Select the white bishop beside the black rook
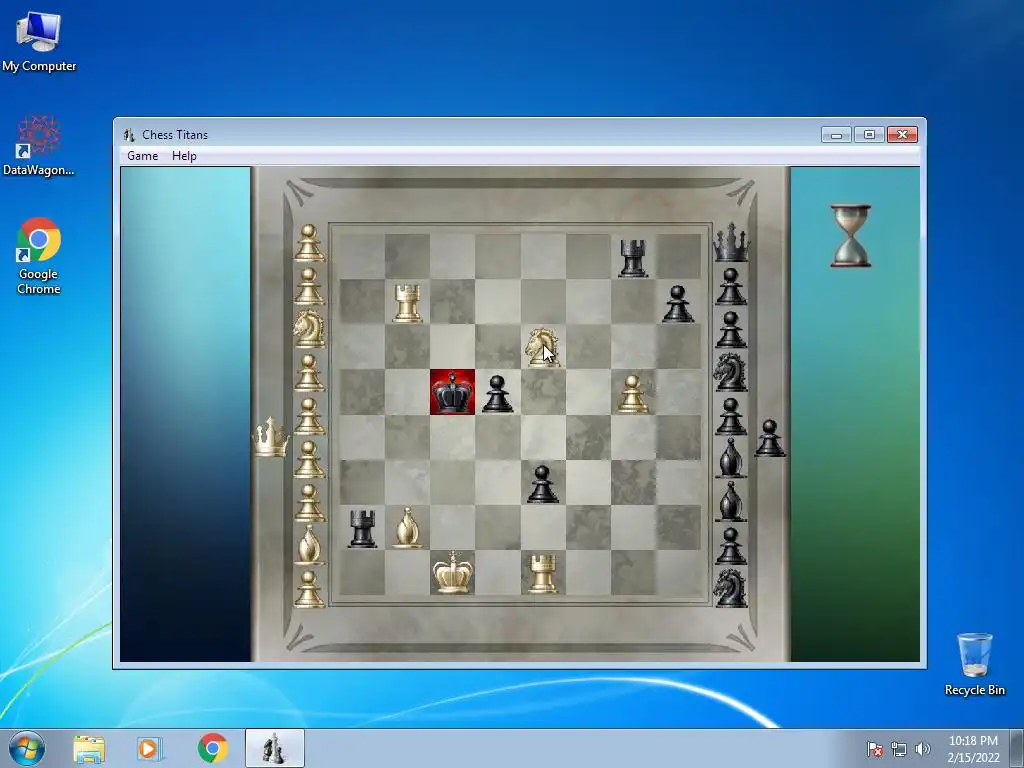The image size is (1024, 768). coord(408,527)
